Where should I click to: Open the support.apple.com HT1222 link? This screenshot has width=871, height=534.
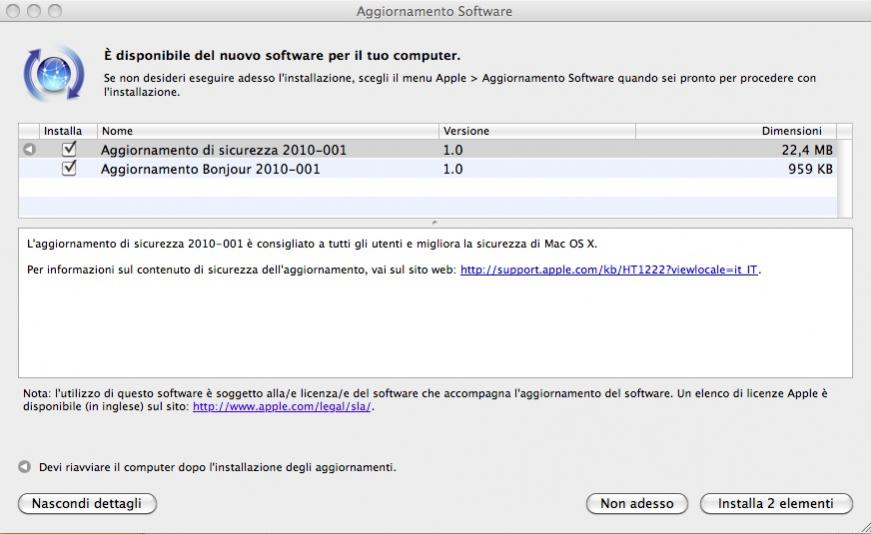pyautogui.click(x=609, y=270)
